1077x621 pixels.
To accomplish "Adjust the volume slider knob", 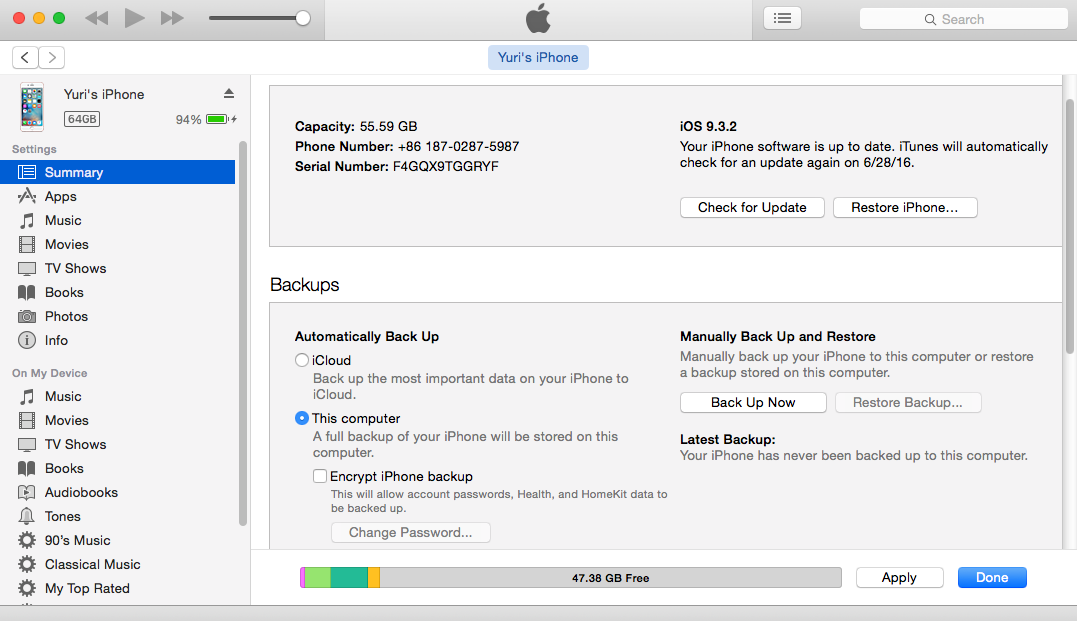I will pos(302,19).
